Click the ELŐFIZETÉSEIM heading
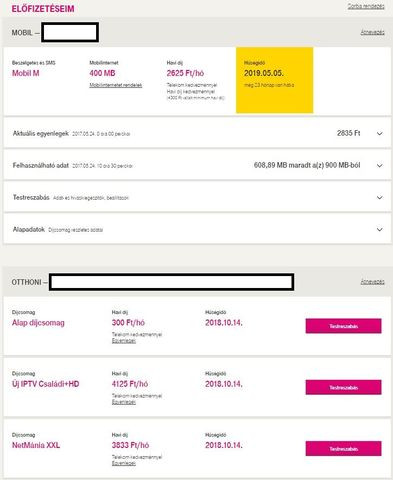 [43, 9]
